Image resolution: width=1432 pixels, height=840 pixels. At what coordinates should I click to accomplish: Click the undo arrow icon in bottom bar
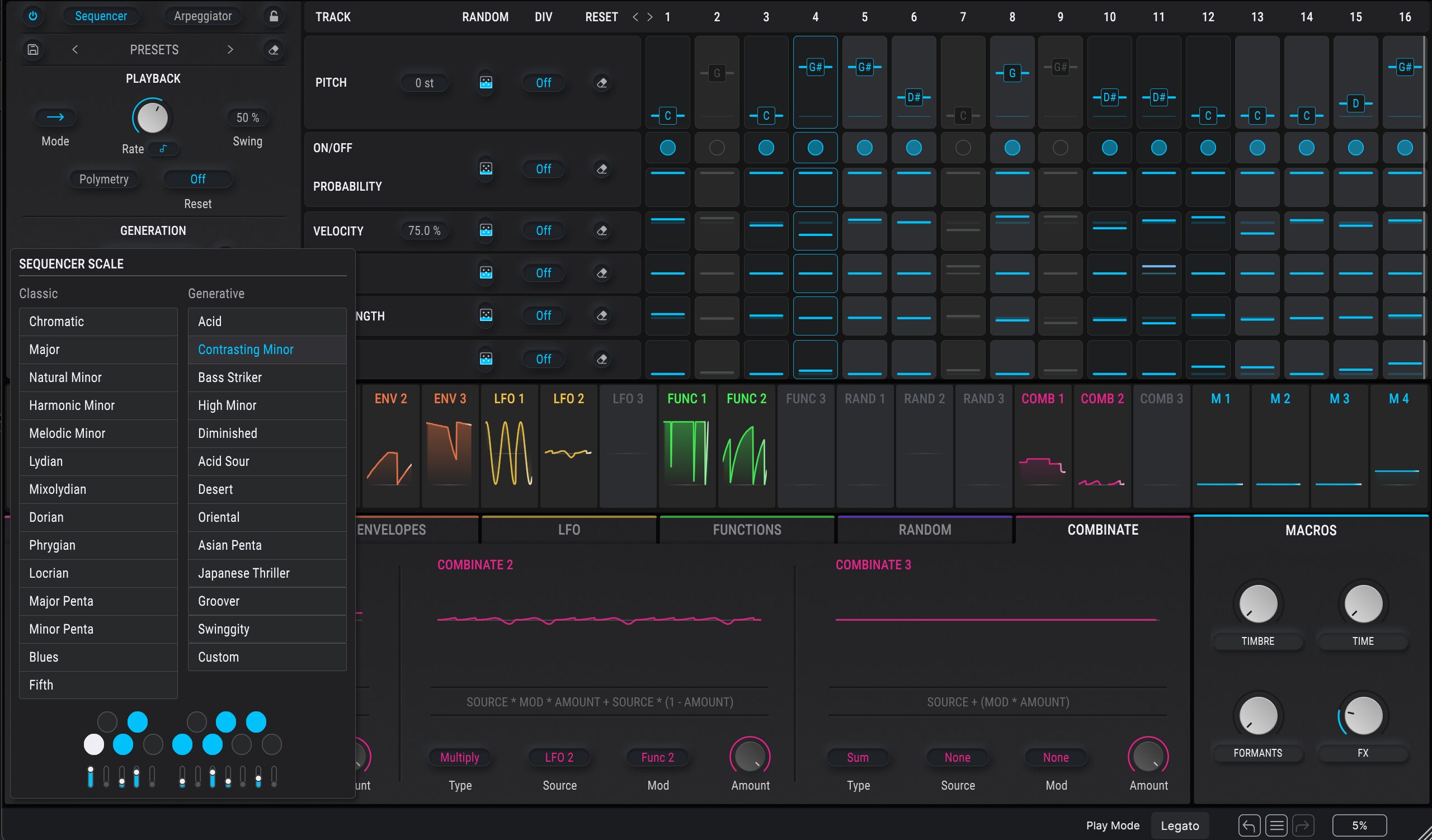pos(1249,825)
